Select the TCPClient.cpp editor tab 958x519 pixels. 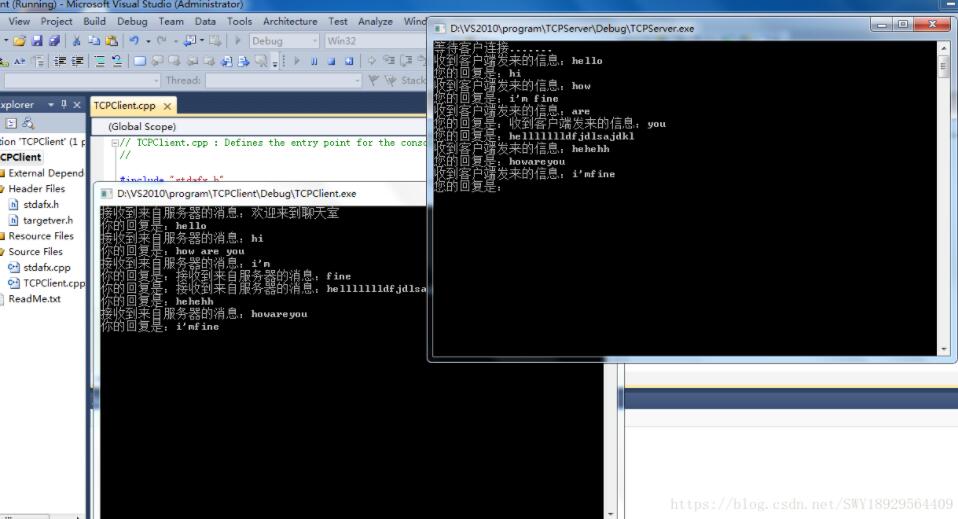pos(125,106)
